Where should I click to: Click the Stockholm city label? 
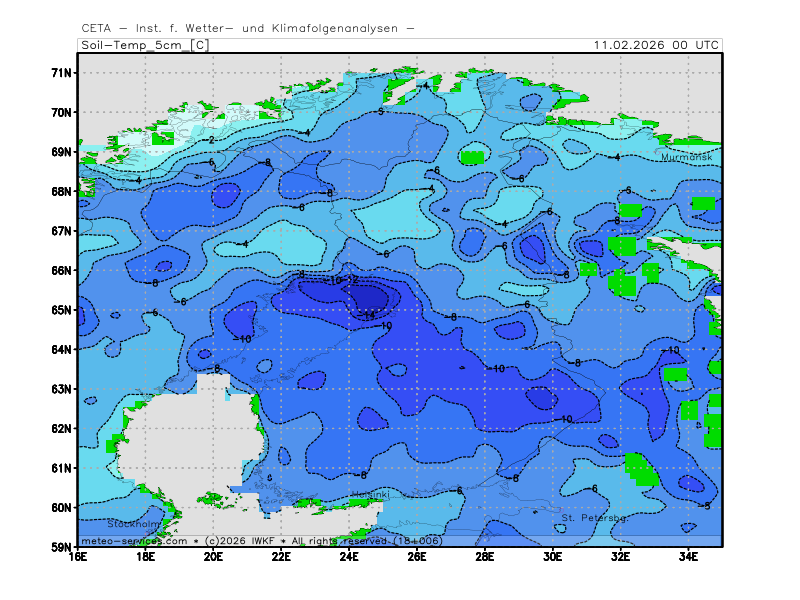(134, 523)
